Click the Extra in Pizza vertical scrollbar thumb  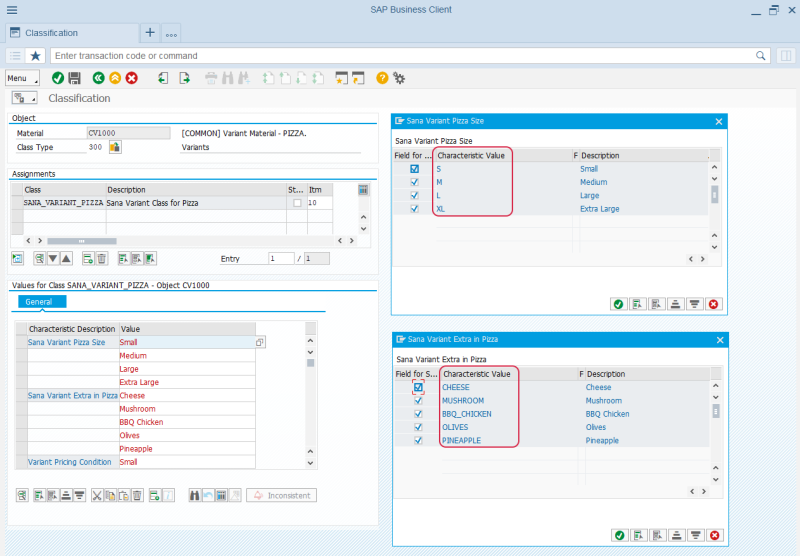(x=716, y=411)
